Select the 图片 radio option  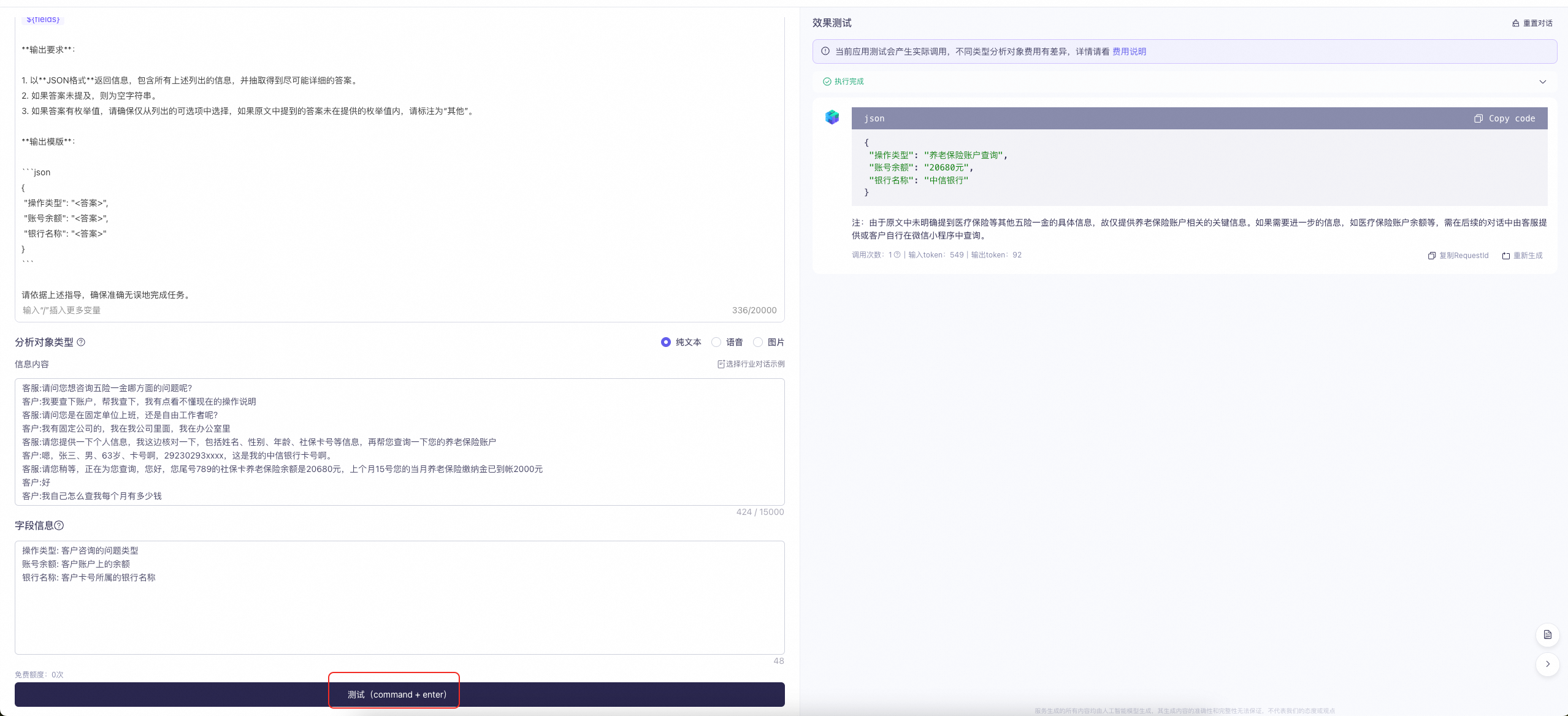(x=758, y=342)
